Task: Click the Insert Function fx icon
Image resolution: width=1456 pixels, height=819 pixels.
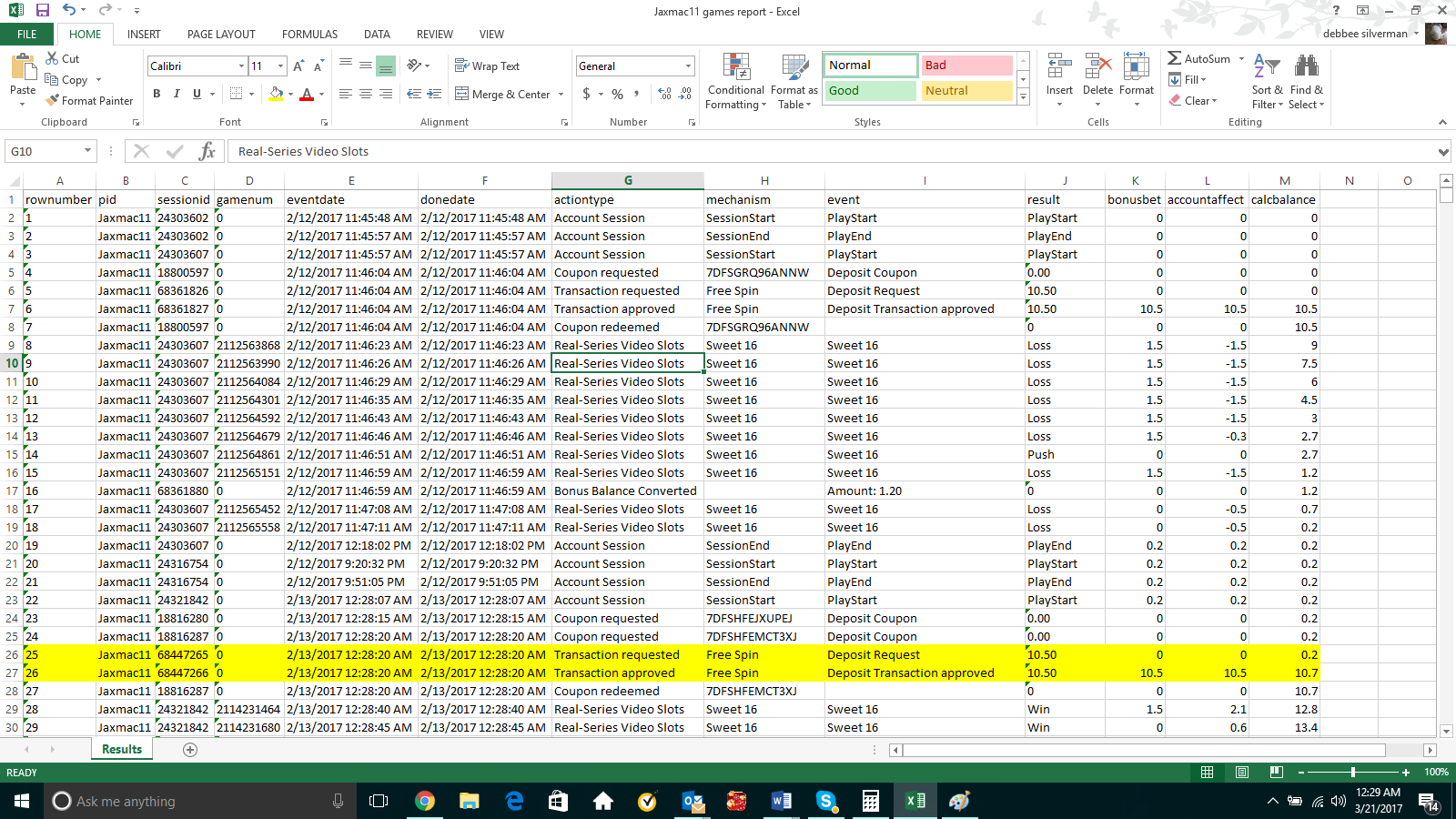Action: click(x=207, y=151)
